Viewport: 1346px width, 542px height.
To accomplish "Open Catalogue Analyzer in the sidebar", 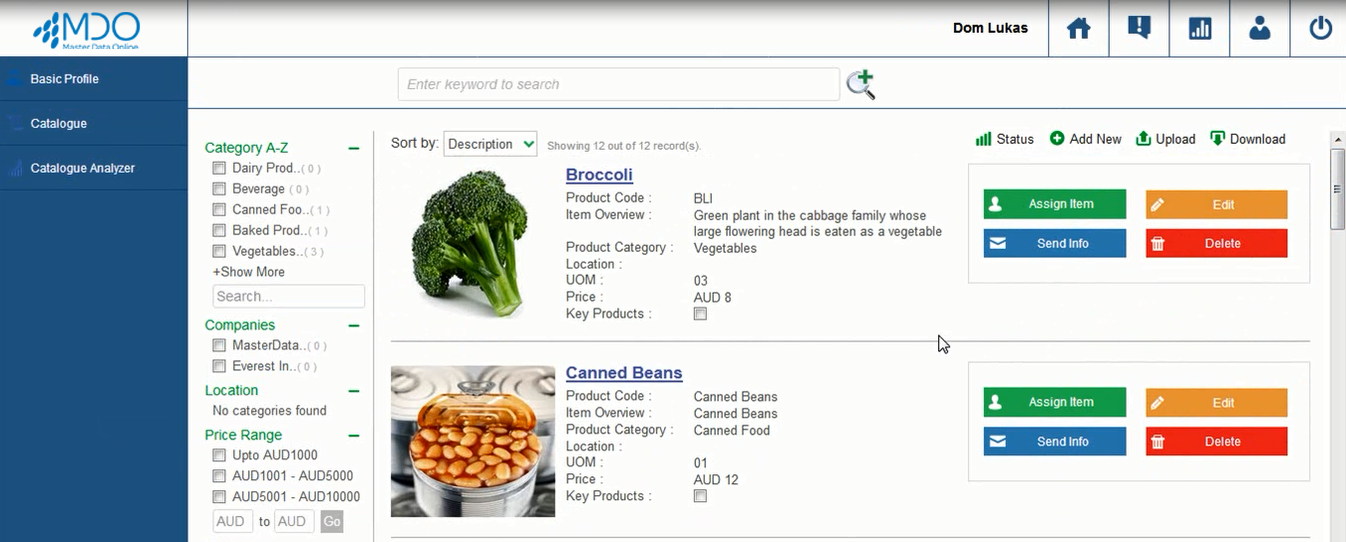I will point(82,168).
